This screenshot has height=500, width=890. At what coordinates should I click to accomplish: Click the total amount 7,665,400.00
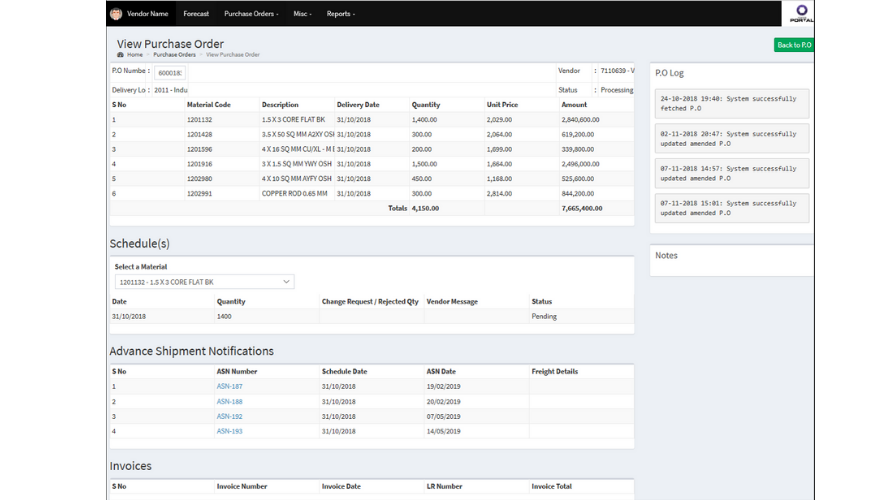click(582, 208)
